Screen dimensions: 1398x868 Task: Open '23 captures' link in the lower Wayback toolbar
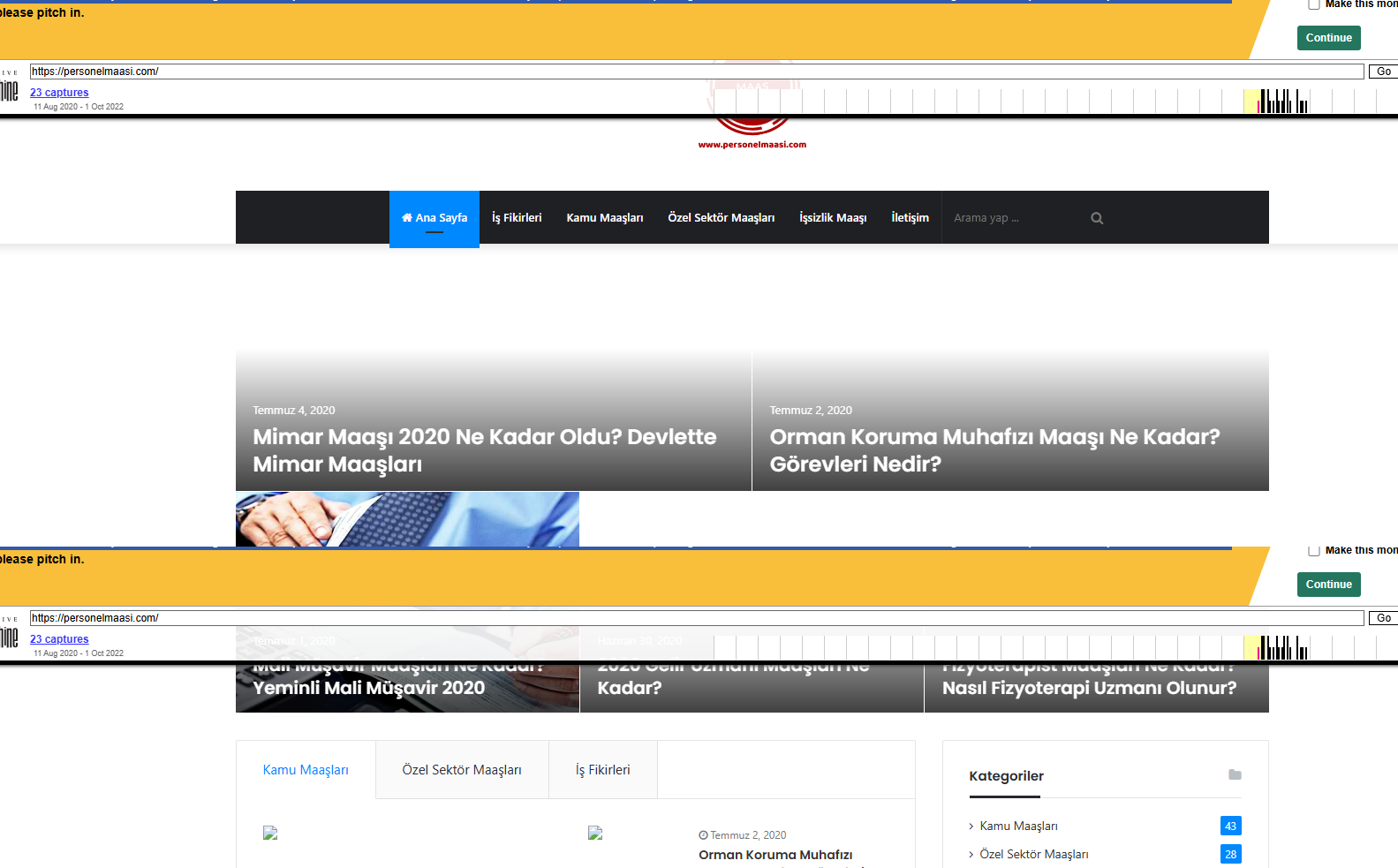coord(59,639)
